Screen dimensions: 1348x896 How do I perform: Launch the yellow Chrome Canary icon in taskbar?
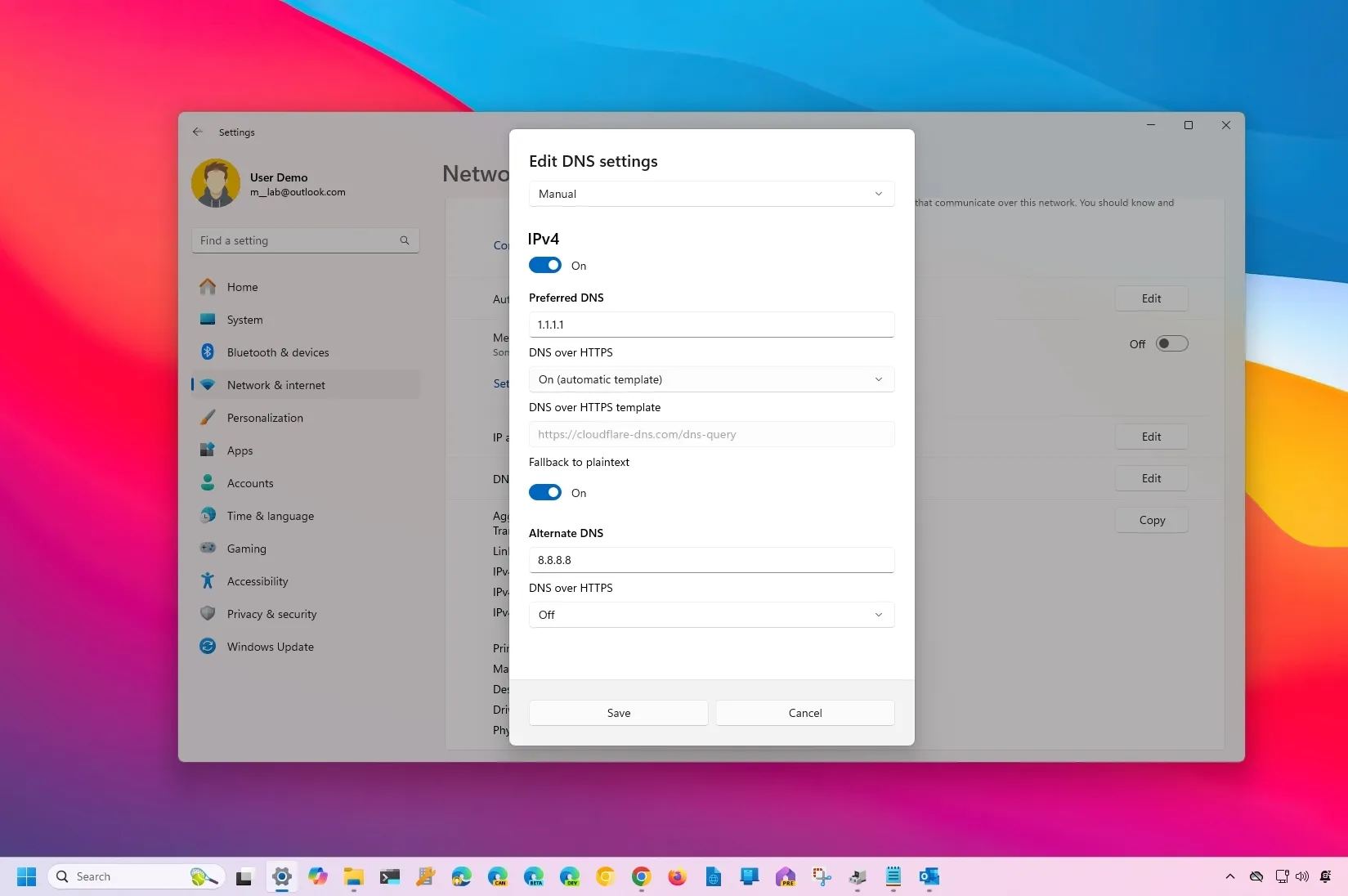point(606,877)
